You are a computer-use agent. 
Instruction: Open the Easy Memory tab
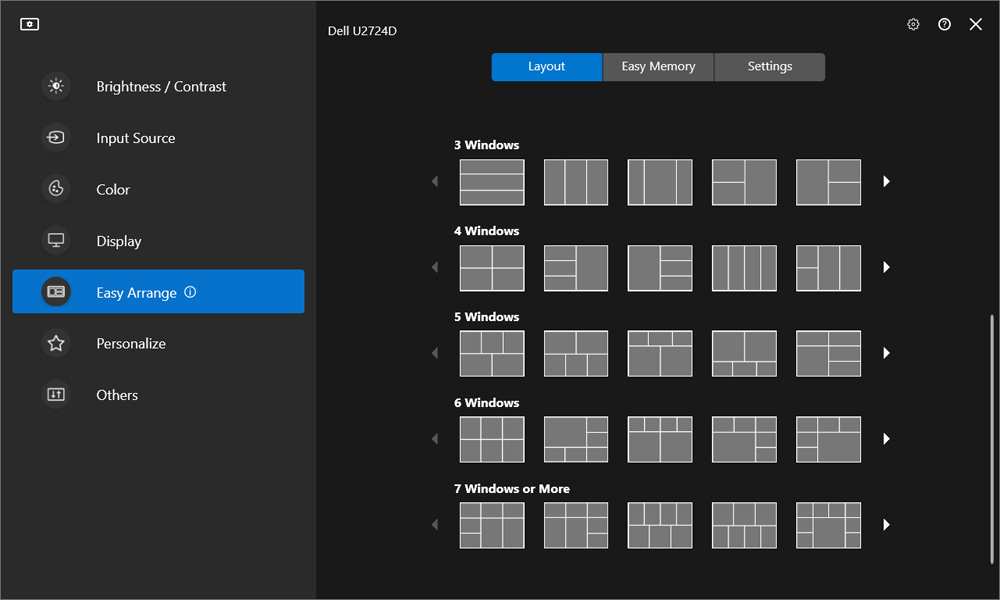[x=658, y=67]
